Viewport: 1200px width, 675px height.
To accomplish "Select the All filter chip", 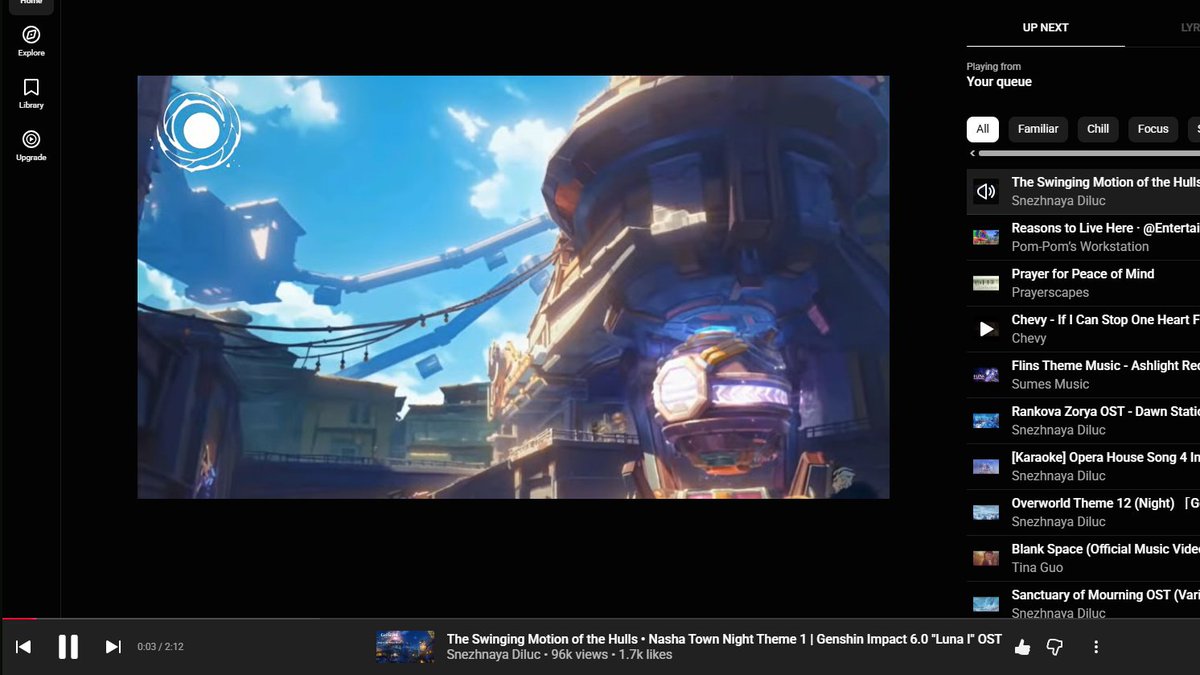I will coord(983,129).
